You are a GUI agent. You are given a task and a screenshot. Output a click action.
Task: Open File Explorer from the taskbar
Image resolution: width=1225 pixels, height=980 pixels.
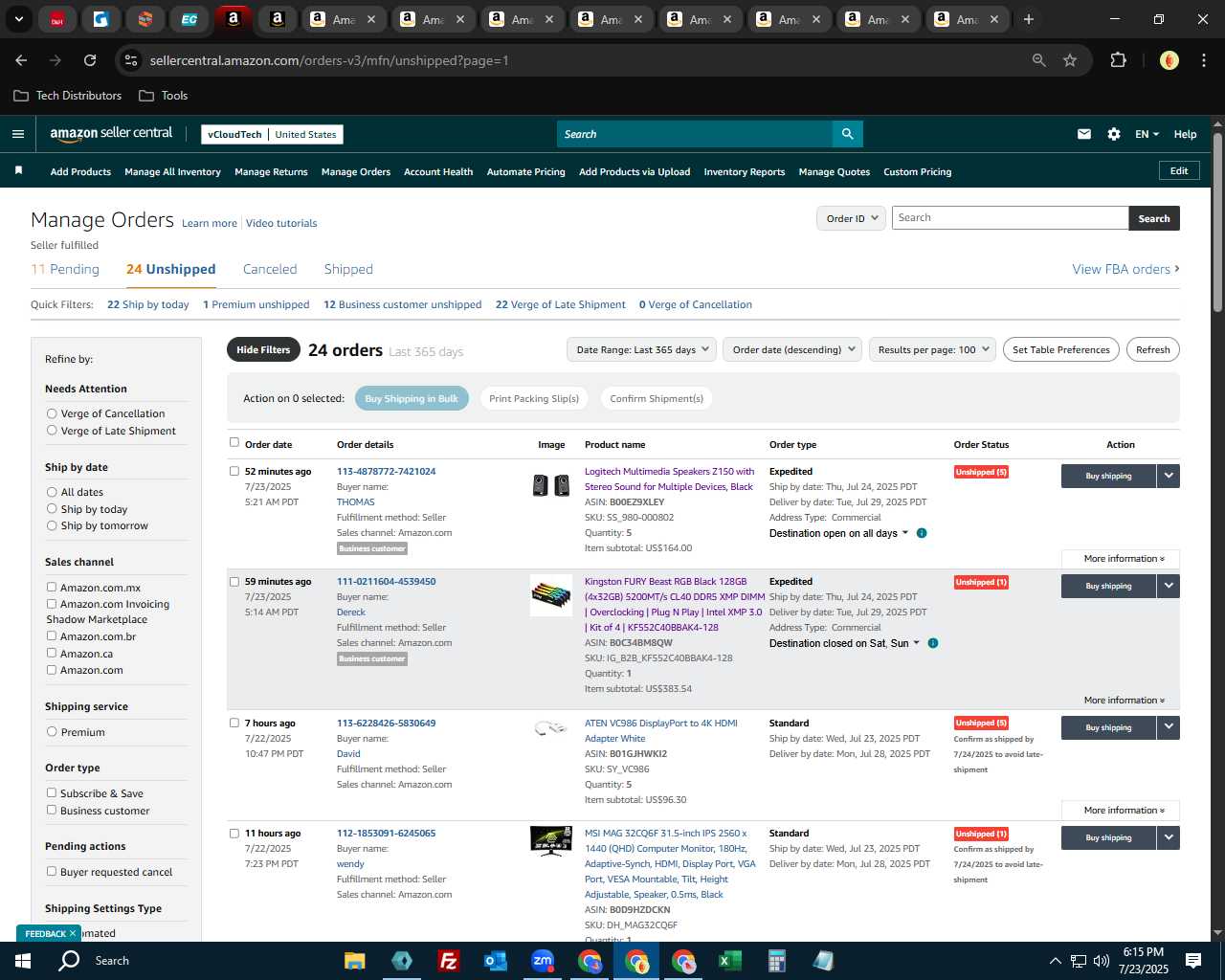click(355, 961)
